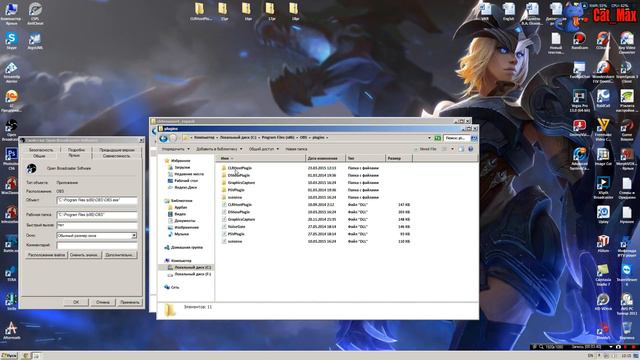Open the Windows Start button
Viewport: 640px width, 360px height.
tap(9, 356)
